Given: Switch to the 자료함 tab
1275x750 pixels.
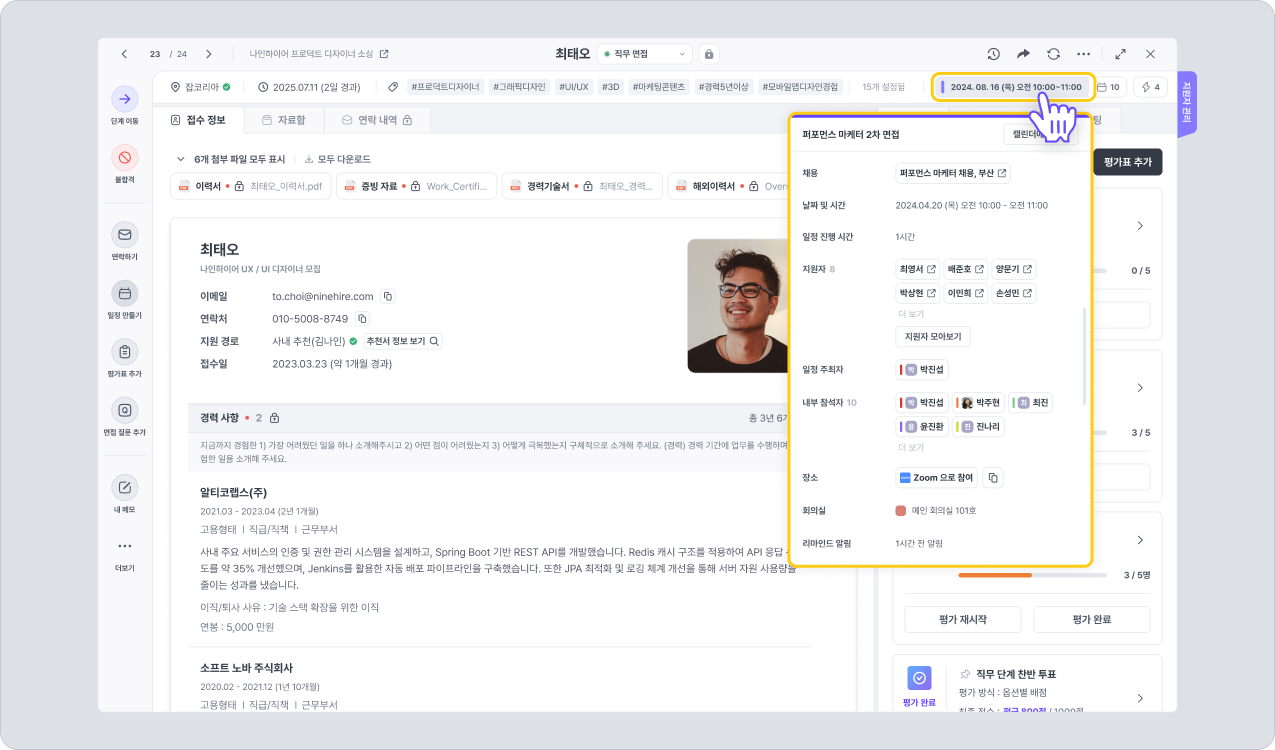Looking at the screenshot, I should click(283, 120).
